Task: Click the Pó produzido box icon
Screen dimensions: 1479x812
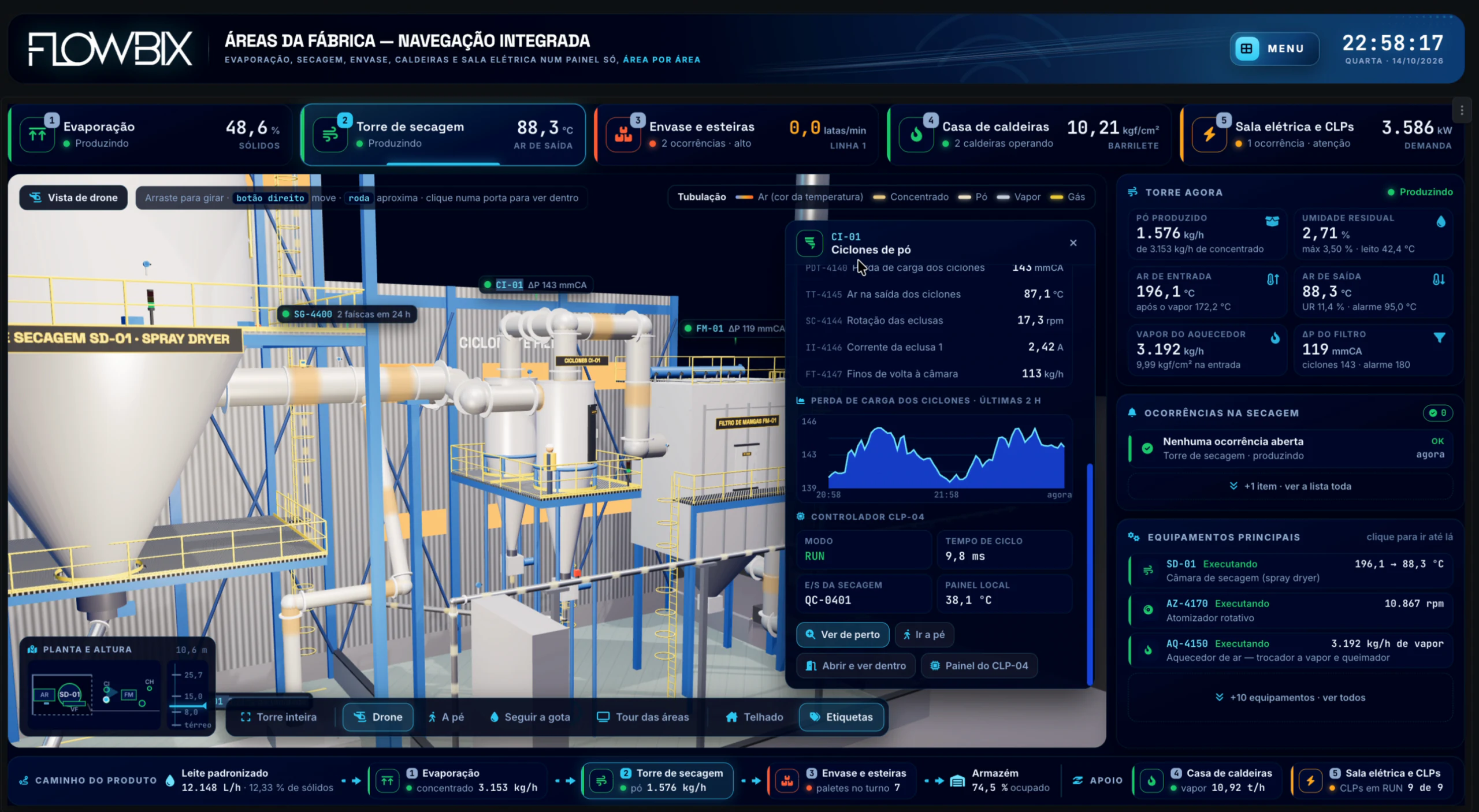Action: (x=1272, y=222)
